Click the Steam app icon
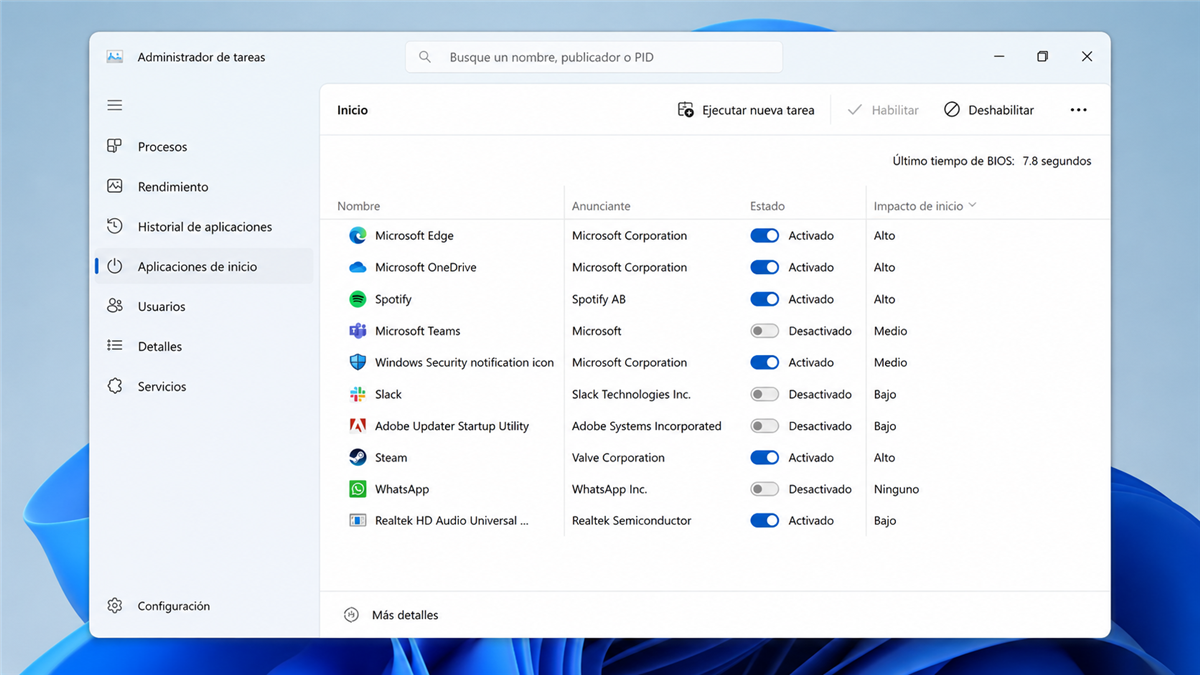This screenshot has height=675, width=1200. (357, 457)
